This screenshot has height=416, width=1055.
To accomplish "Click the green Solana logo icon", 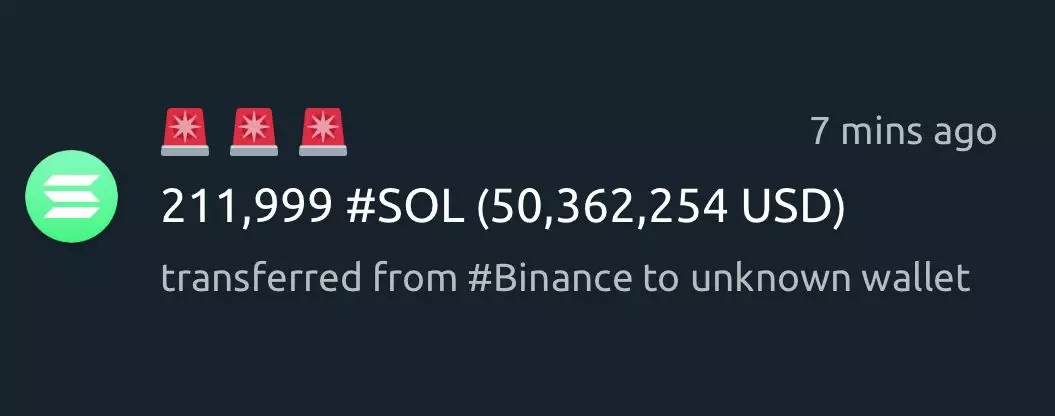I will pyautogui.click(x=71, y=197).
